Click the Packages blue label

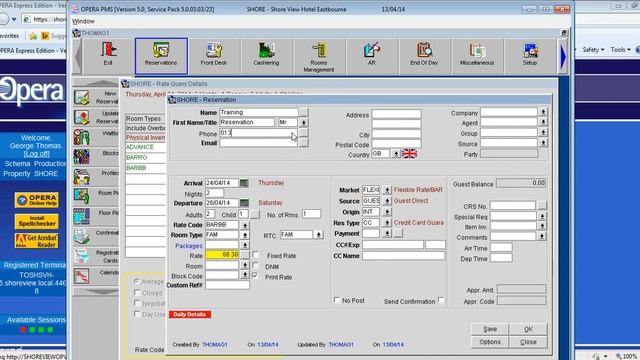click(x=189, y=246)
